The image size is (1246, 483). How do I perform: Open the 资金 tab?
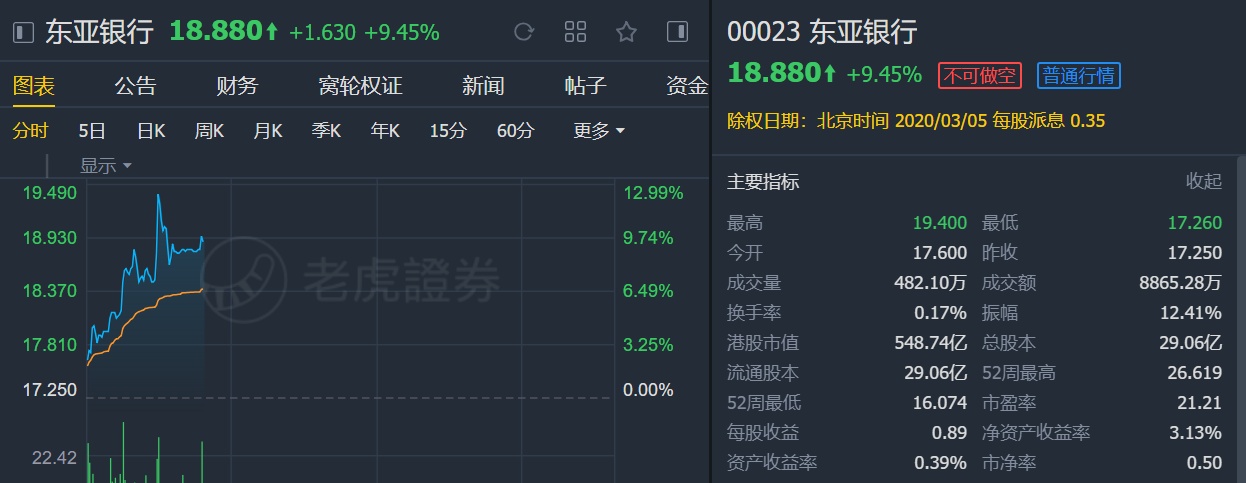pyautogui.click(x=687, y=86)
